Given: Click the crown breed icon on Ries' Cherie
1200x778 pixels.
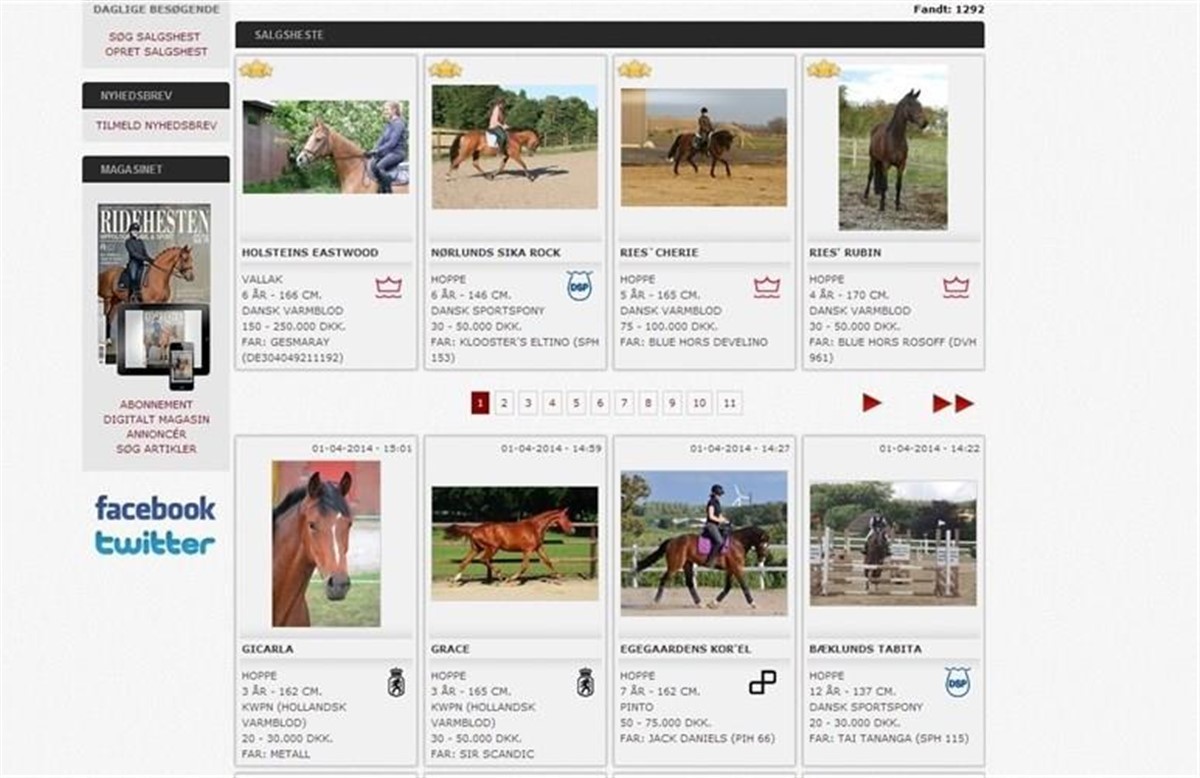Looking at the screenshot, I should click(x=766, y=288).
